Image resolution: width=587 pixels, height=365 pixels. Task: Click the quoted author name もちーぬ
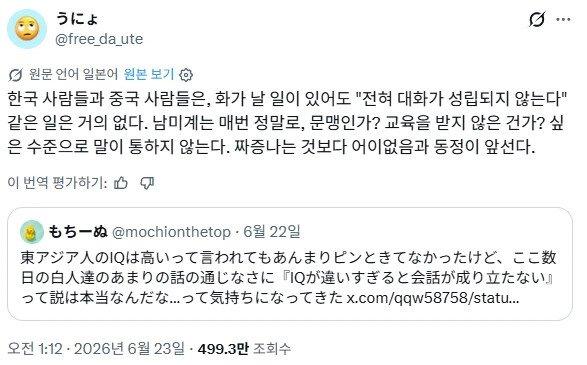tap(78, 232)
